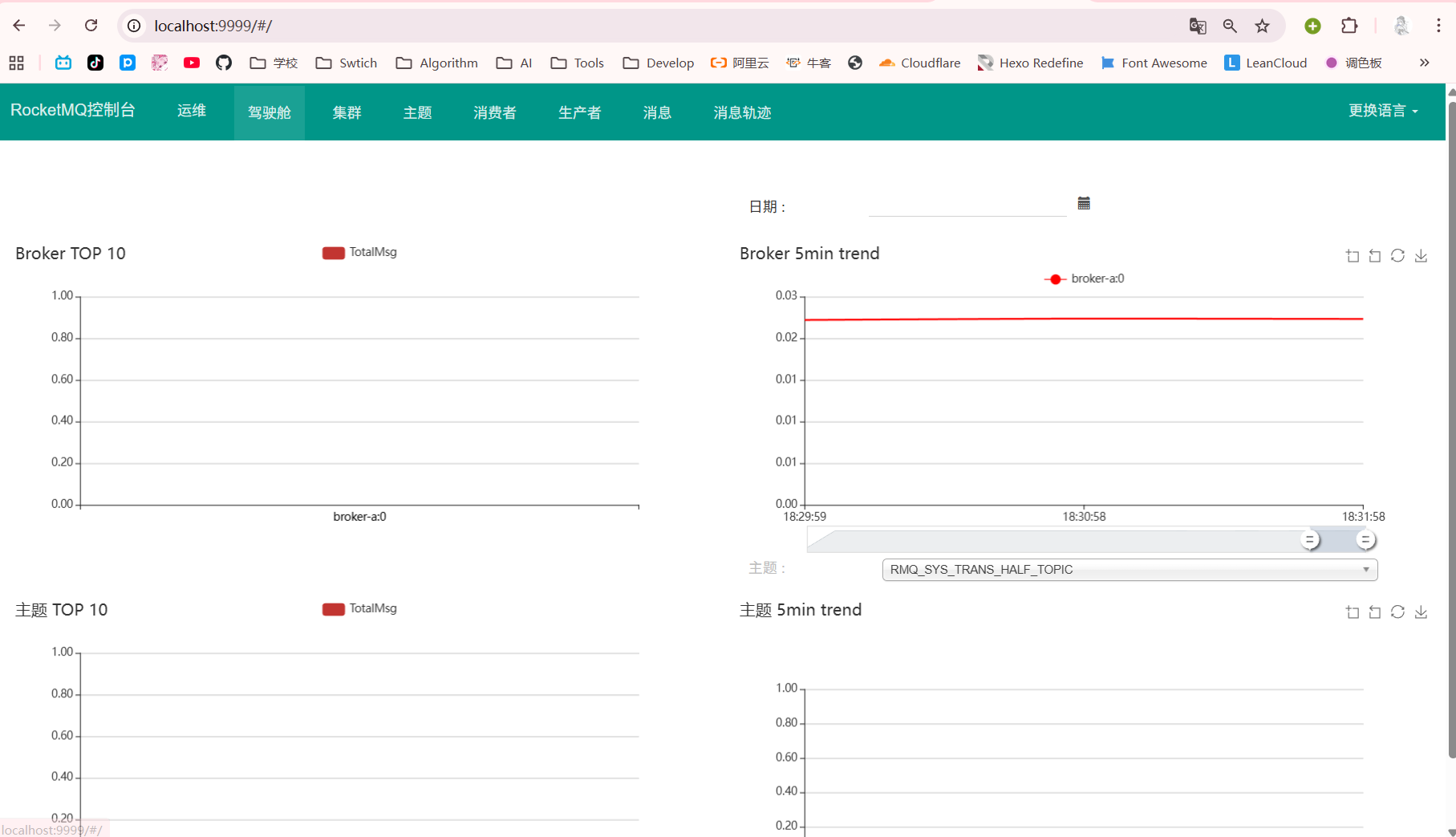Image resolution: width=1456 pixels, height=837 pixels.
Task: Expand the hidden bookmarks chevron
Action: (1425, 63)
